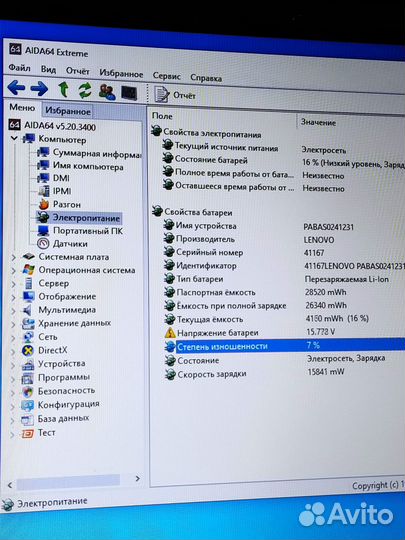Click the Отображение monitor icon
The height and width of the screenshot is (540, 405).
[29, 296]
